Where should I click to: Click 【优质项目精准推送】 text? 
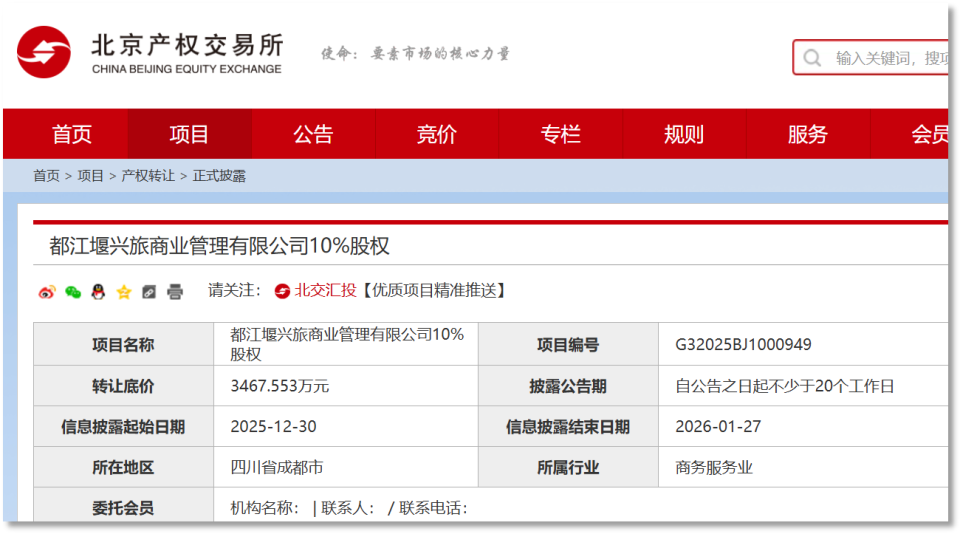pyautogui.click(x=433, y=290)
